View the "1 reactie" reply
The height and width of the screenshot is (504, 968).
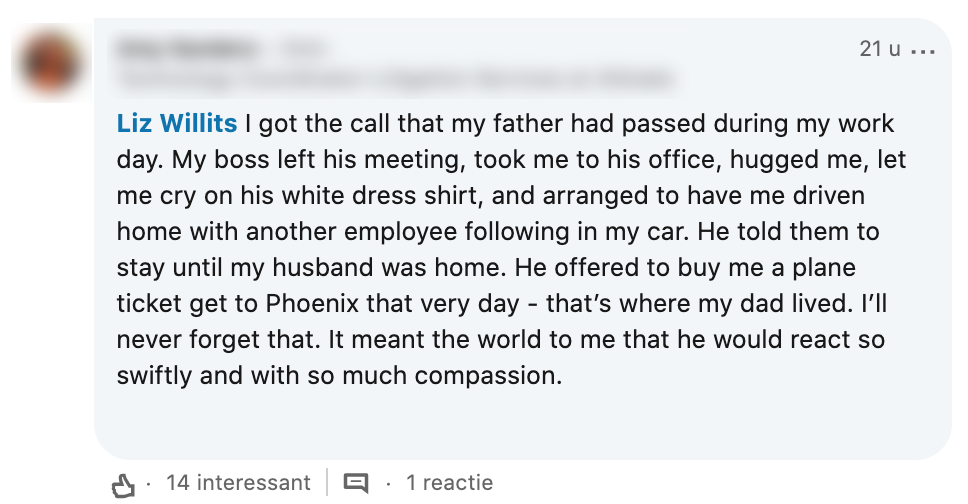pos(449,483)
